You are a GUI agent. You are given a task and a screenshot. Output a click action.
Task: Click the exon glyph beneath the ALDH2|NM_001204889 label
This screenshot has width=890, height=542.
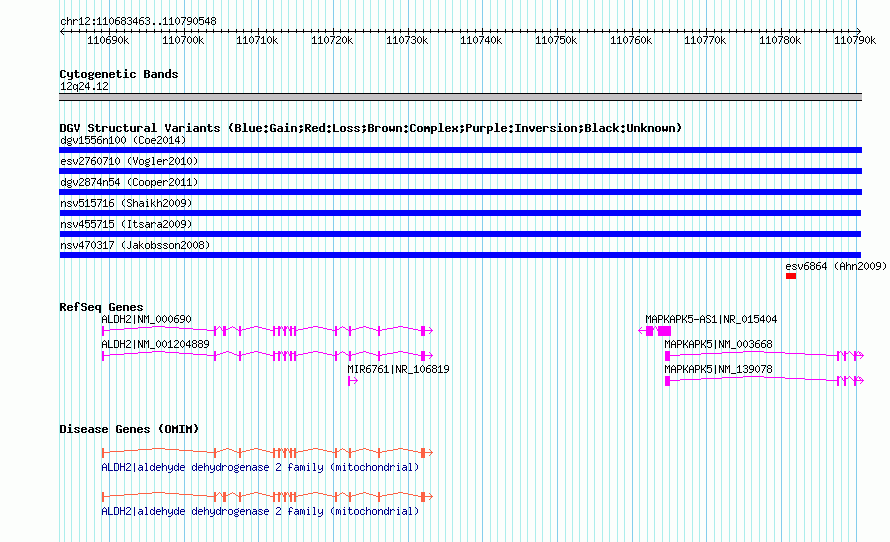tap(267, 355)
